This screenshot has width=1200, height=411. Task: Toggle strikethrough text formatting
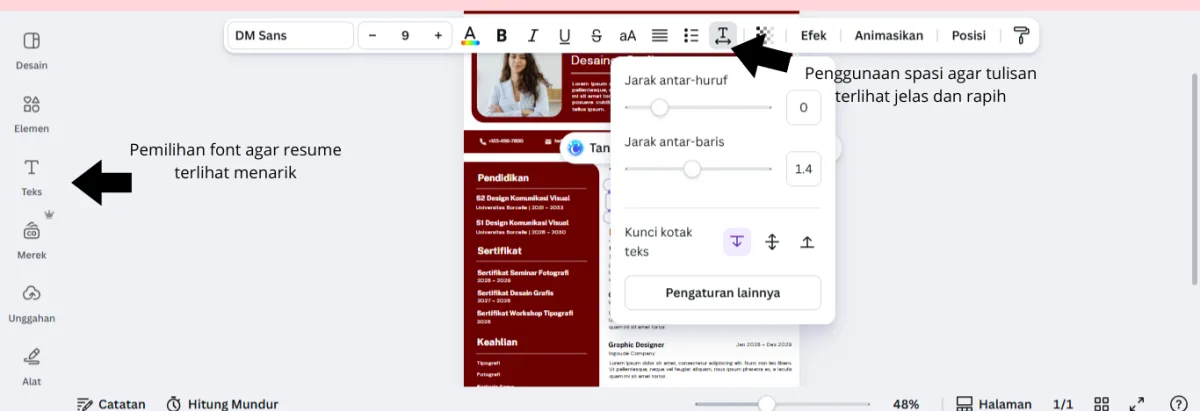pyautogui.click(x=596, y=36)
